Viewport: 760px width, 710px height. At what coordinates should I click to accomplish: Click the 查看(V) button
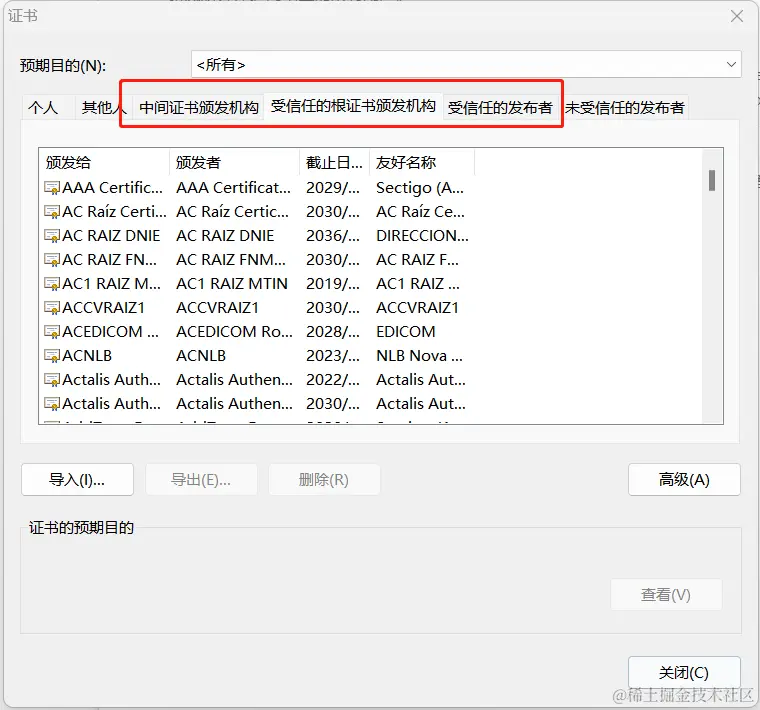tap(666, 595)
